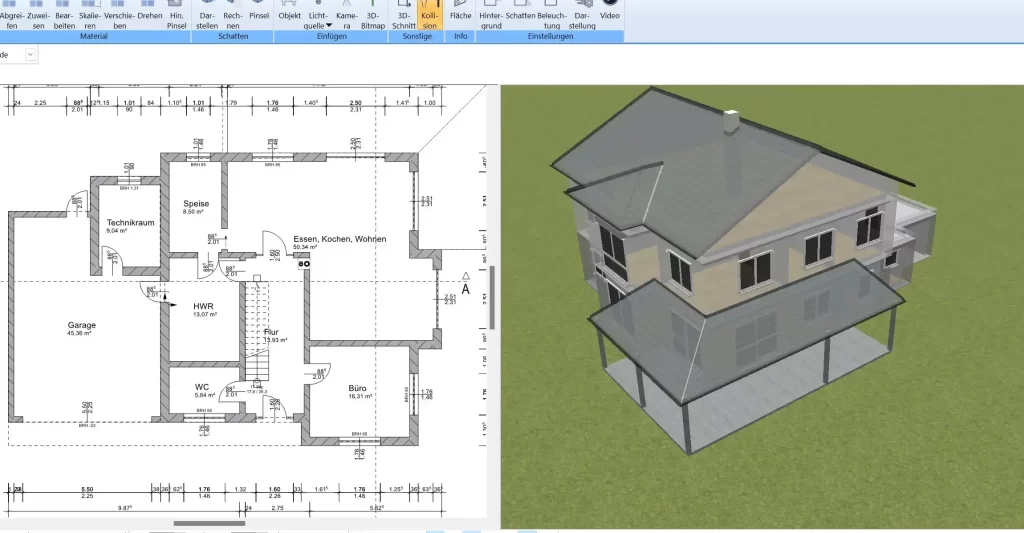Open the Video tool
Image resolution: width=1024 pixels, height=533 pixels.
(x=609, y=14)
